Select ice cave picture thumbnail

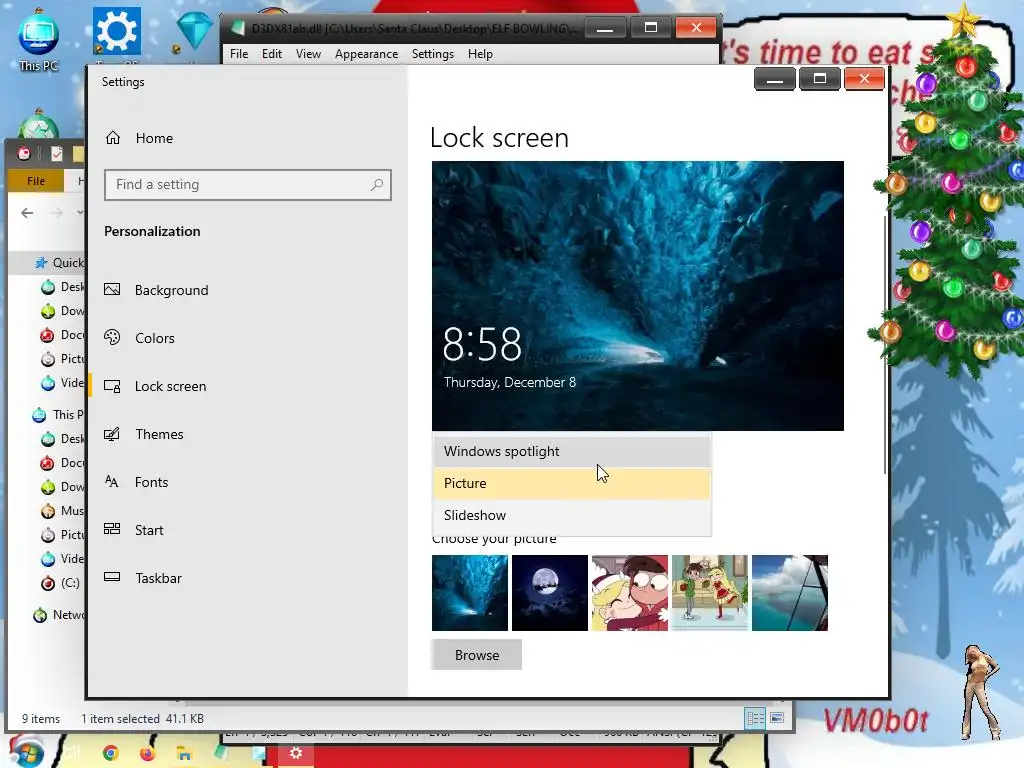click(470, 593)
